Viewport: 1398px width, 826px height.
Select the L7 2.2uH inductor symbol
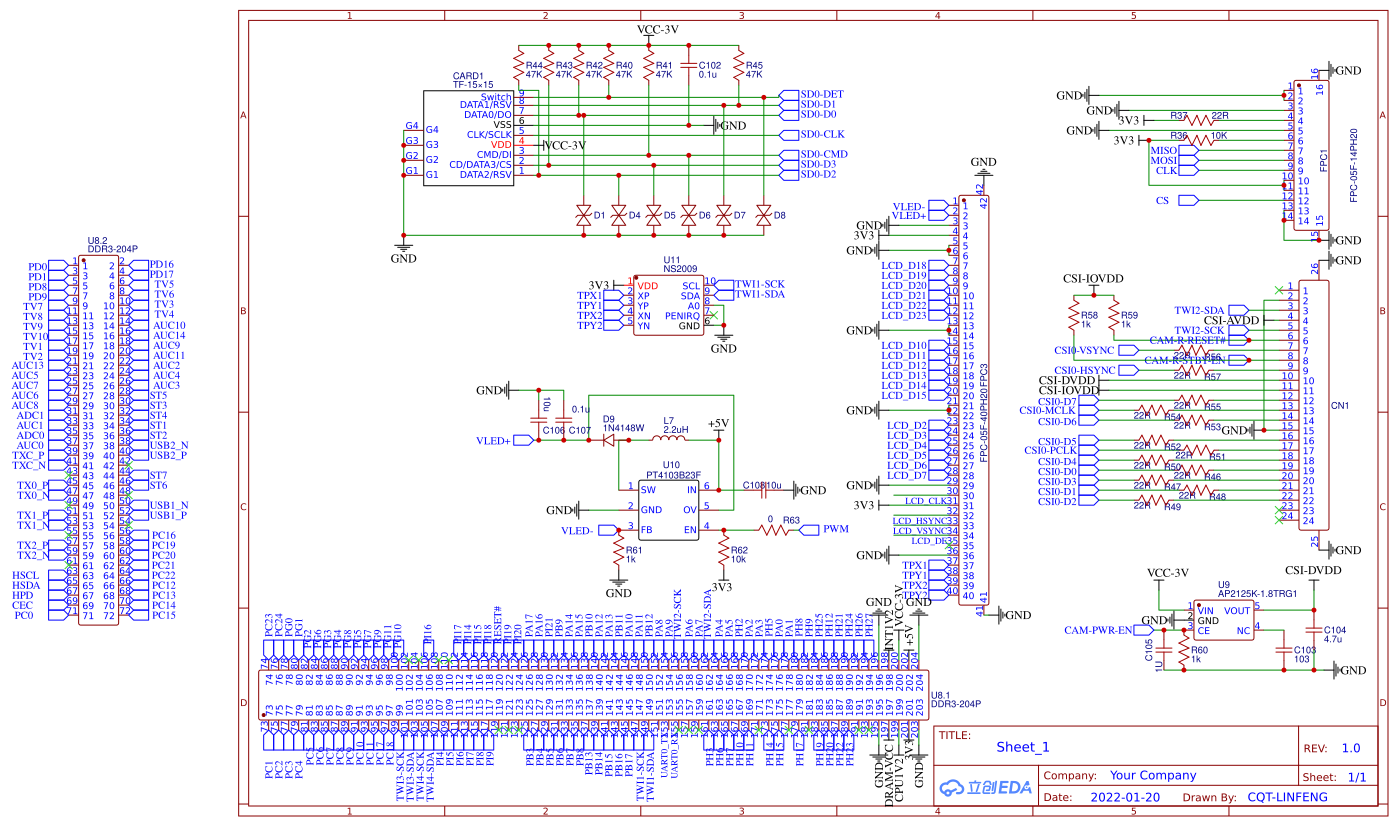(x=671, y=439)
